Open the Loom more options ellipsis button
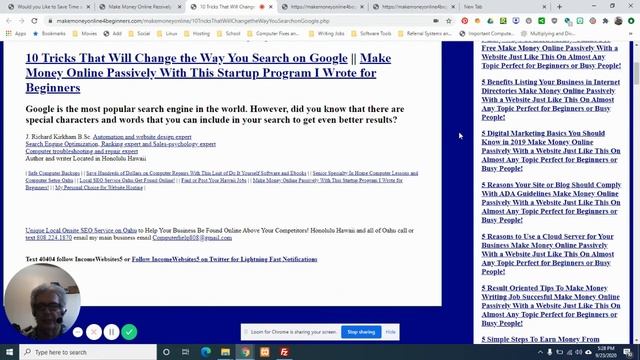This screenshot has width=640, height=360. click(x=78, y=332)
